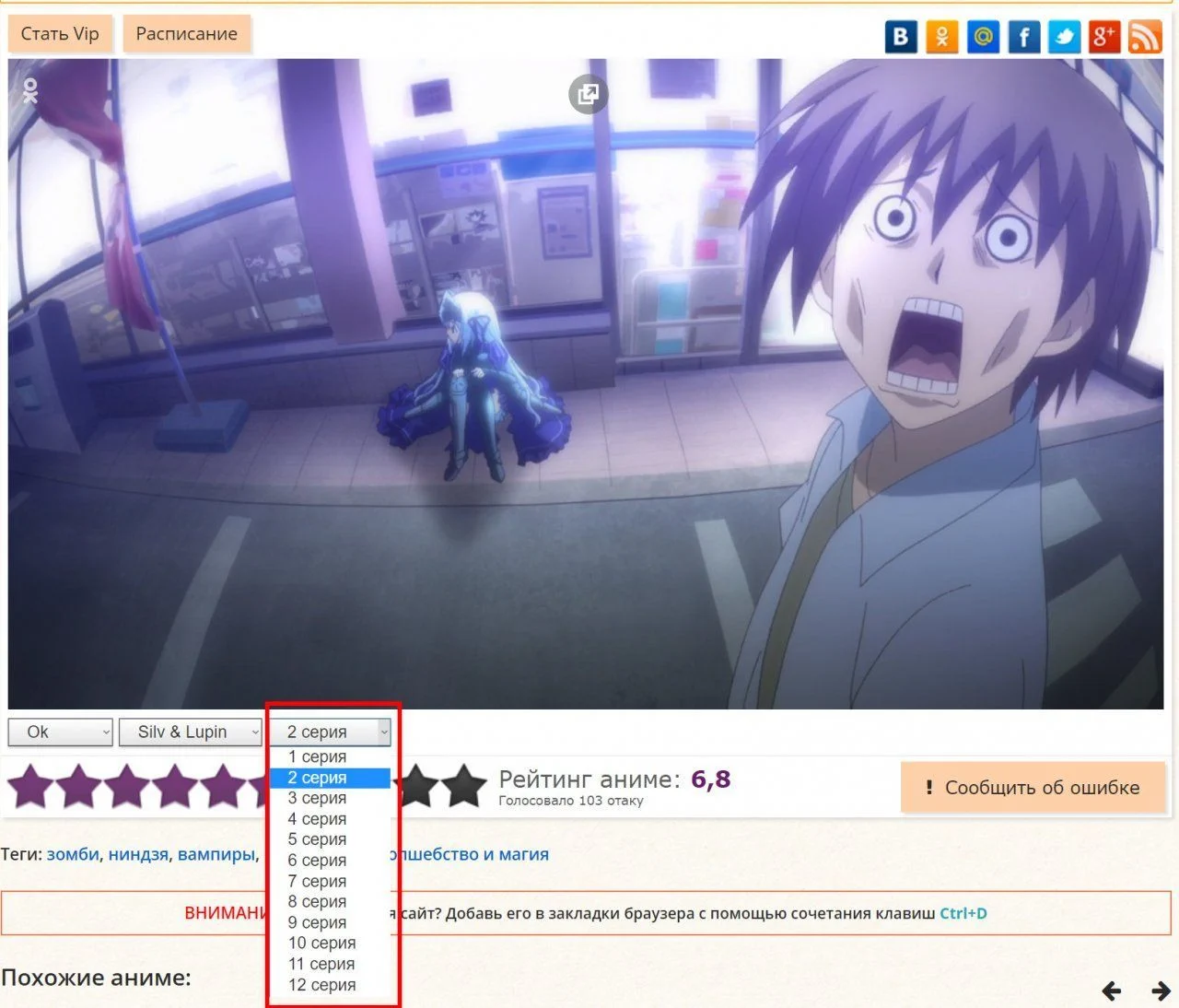The width and height of the screenshot is (1179, 1008).
Task: Click the Стать Vip button
Action: pyautogui.click(x=60, y=34)
